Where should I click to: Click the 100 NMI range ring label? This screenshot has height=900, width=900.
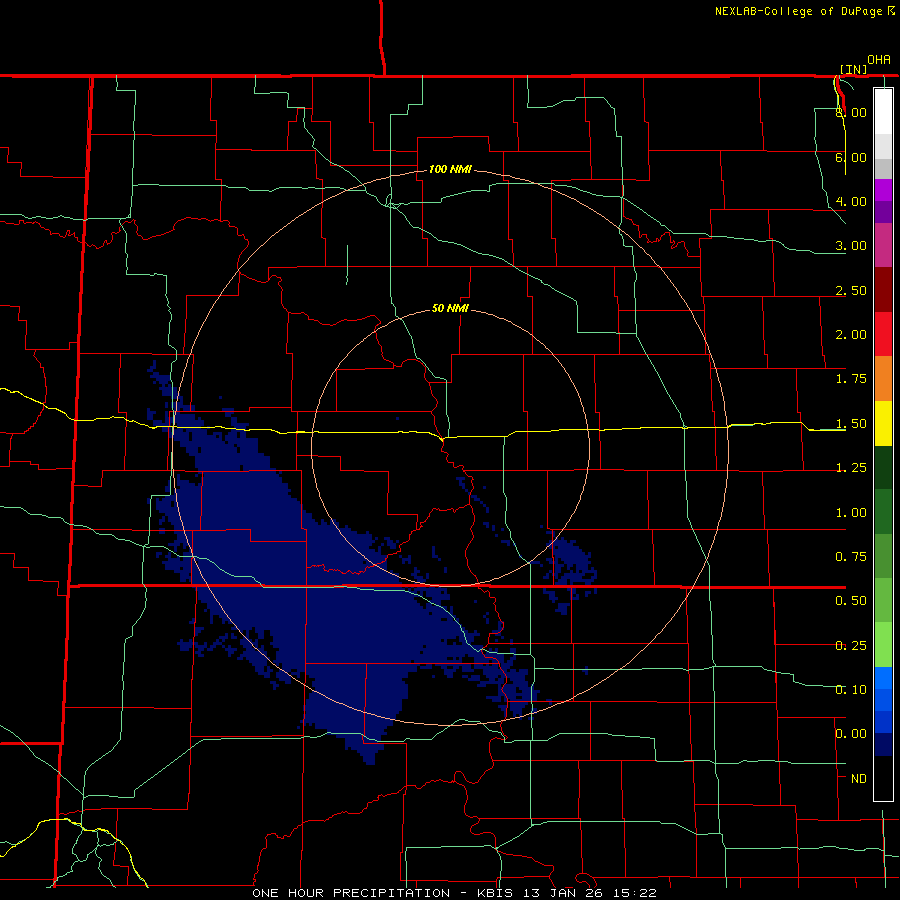450,169
